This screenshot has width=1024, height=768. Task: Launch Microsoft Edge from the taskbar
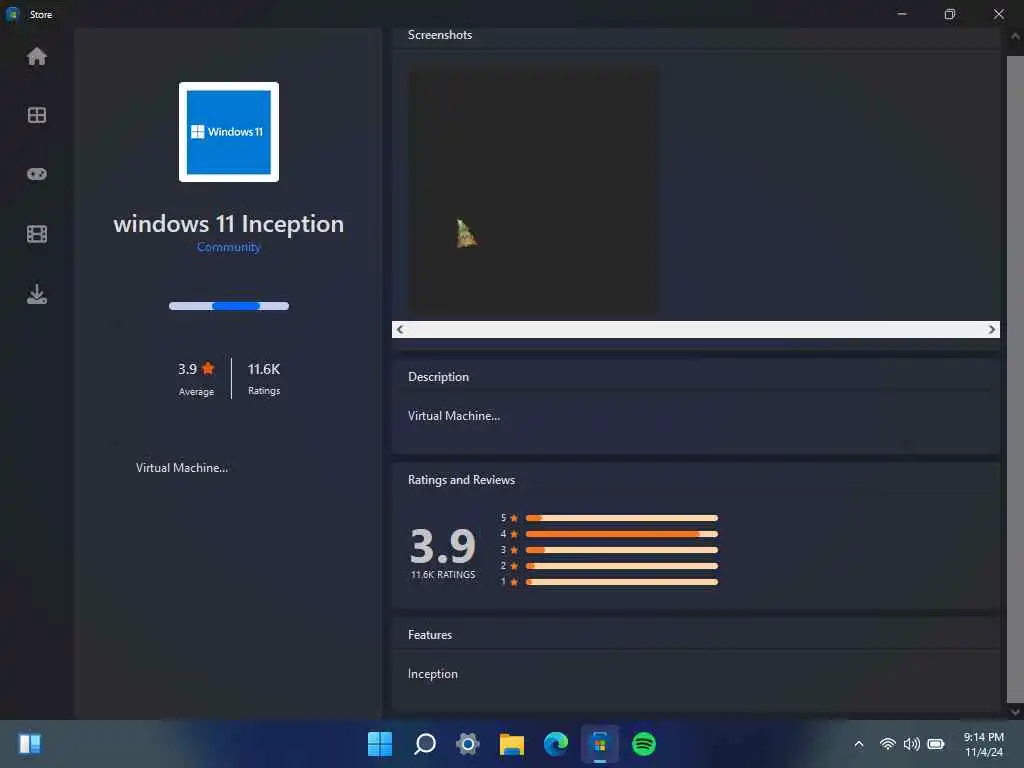click(556, 744)
